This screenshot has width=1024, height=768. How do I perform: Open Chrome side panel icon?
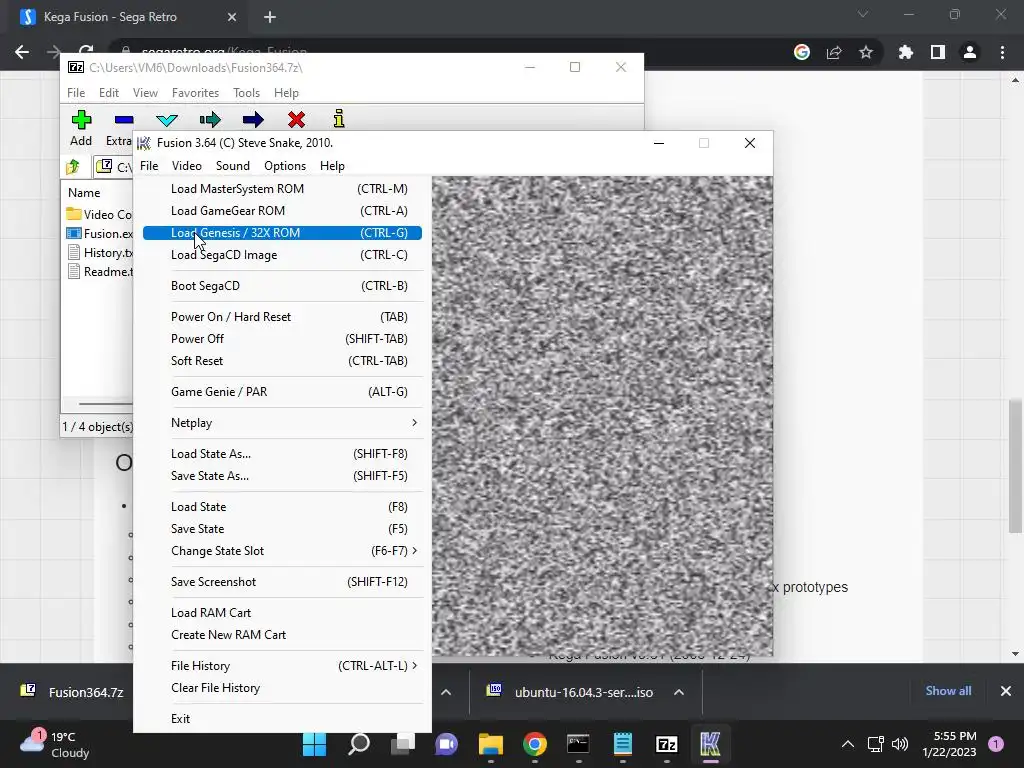pos(938,52)
